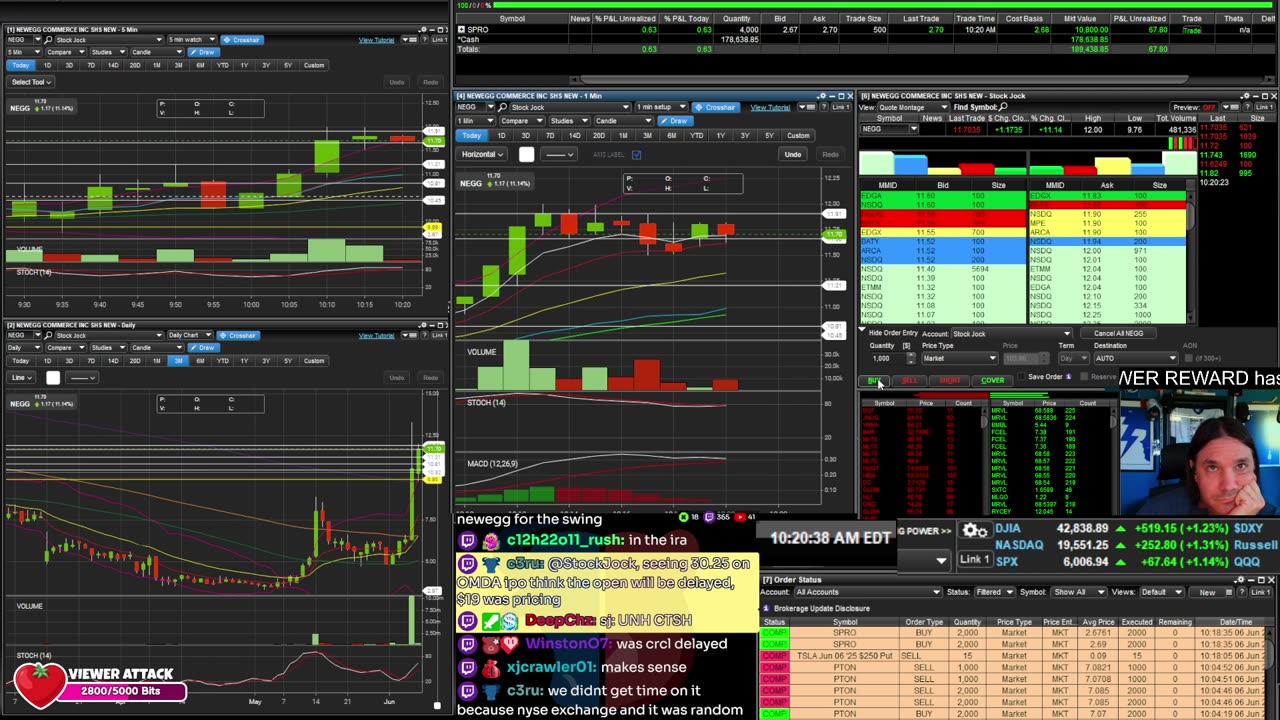The height and width of the screenshot is (720, 1280).
Task: Click the Save Order info icon
Action: coord(1068,377)
